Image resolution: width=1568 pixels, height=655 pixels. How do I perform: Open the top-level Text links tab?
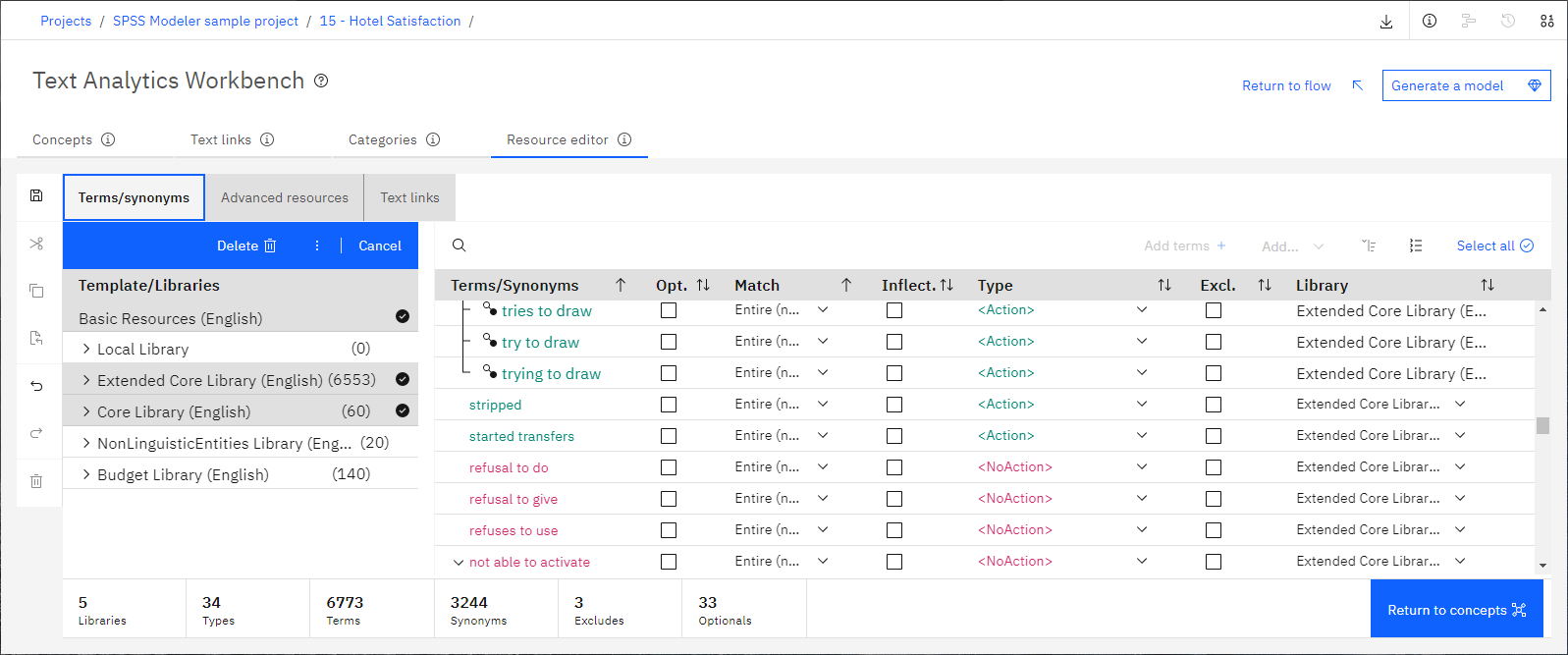pos(221,139)
